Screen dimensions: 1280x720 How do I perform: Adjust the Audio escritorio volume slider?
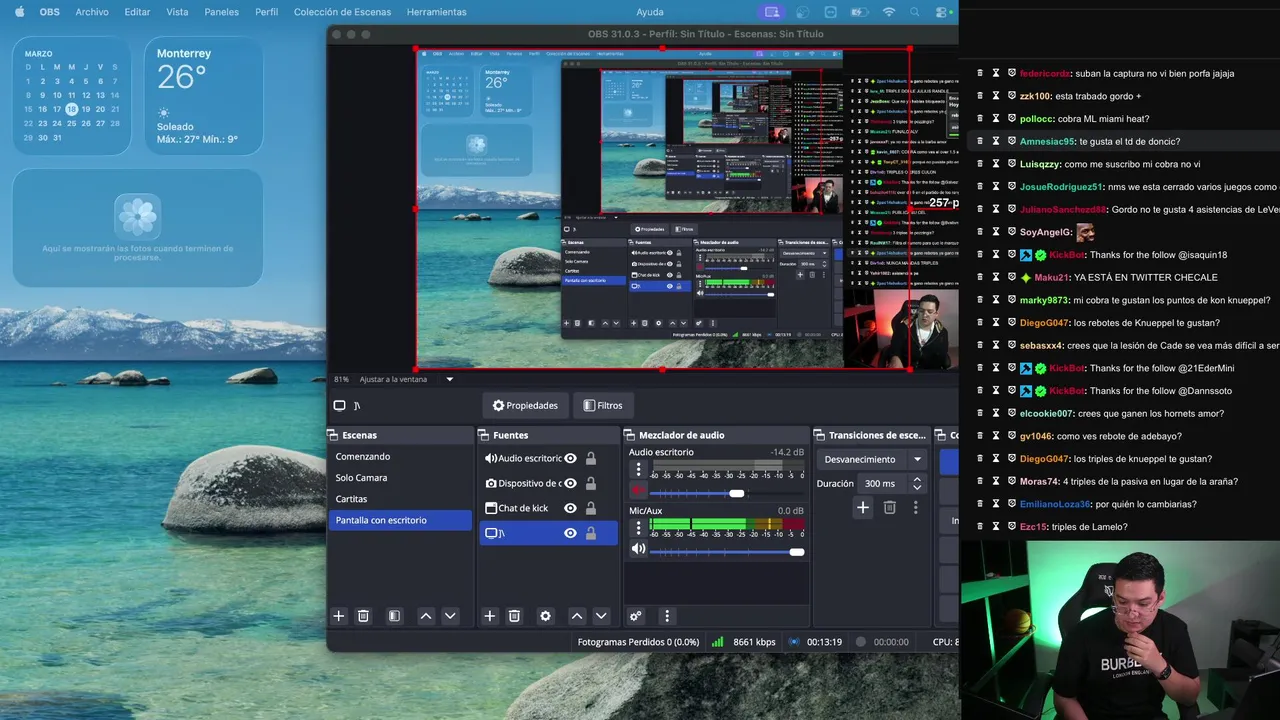pos(736,493)
